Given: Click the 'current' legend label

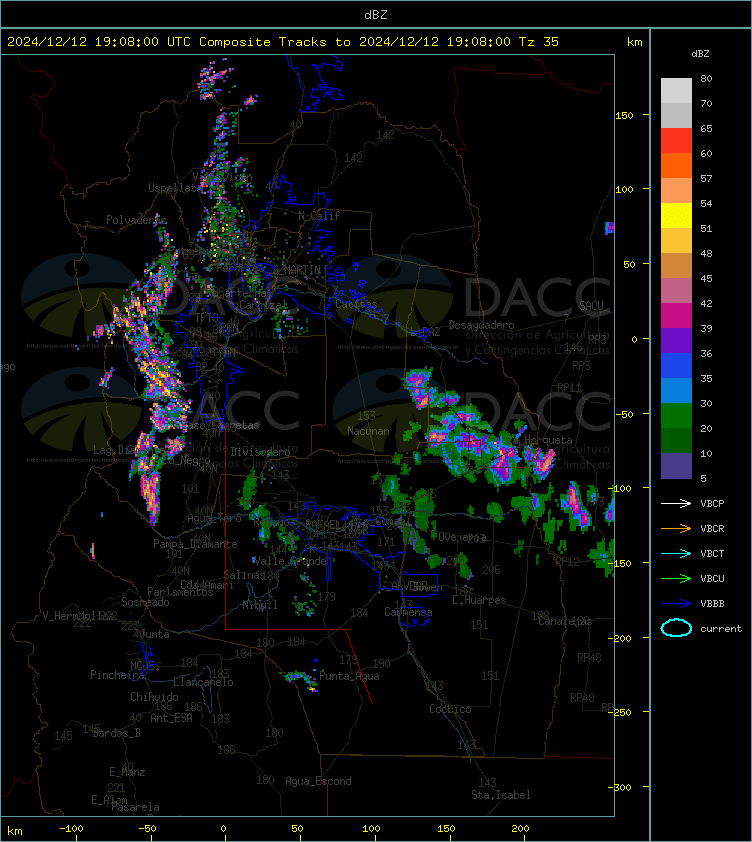Looking at the screenshot, I should click(x=721, y=628).
